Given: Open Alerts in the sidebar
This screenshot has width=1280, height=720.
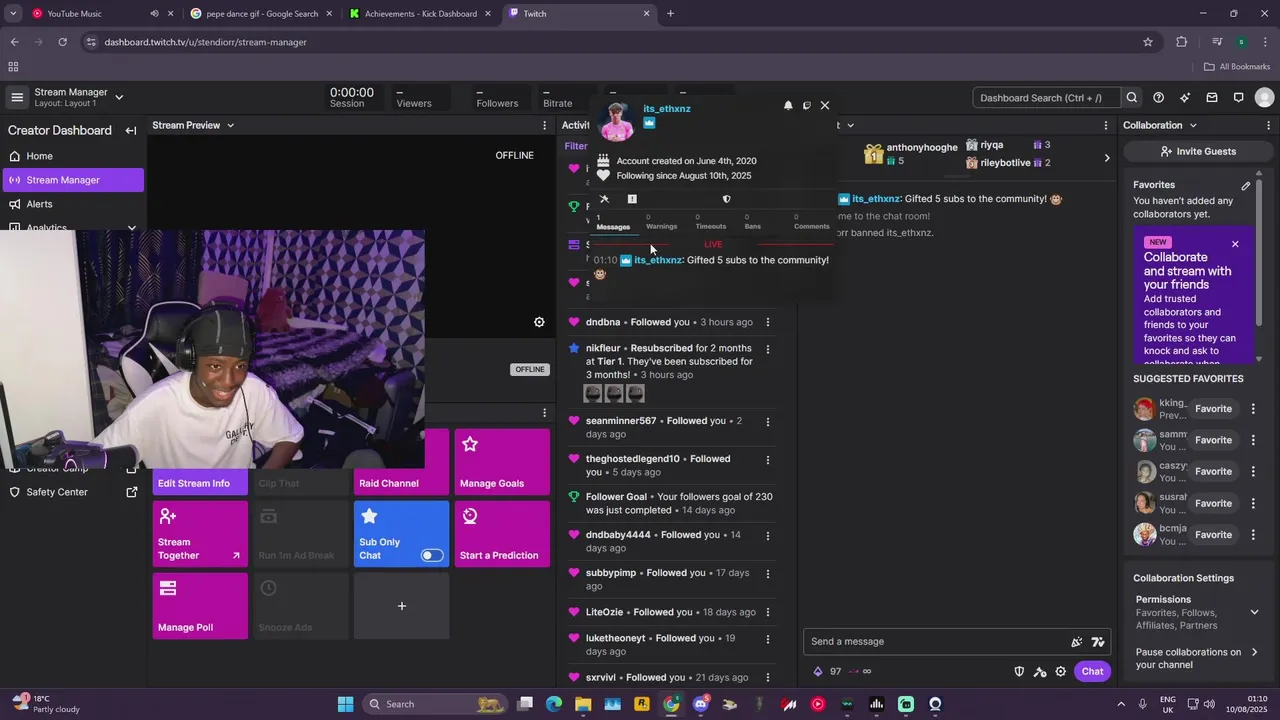Looking at the screenshot, I should [x=72, y=204].
